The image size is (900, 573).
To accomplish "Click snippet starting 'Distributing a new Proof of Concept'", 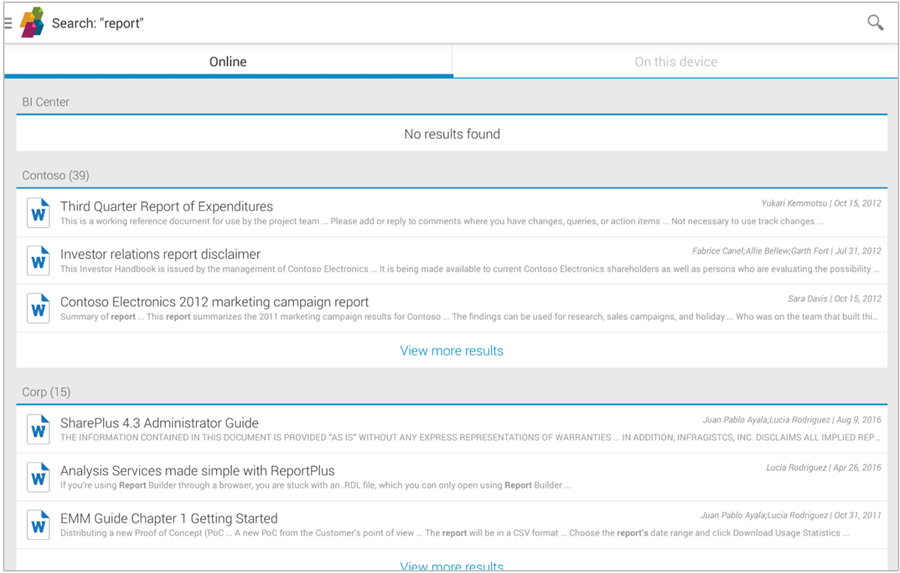I will click(455, 533).
